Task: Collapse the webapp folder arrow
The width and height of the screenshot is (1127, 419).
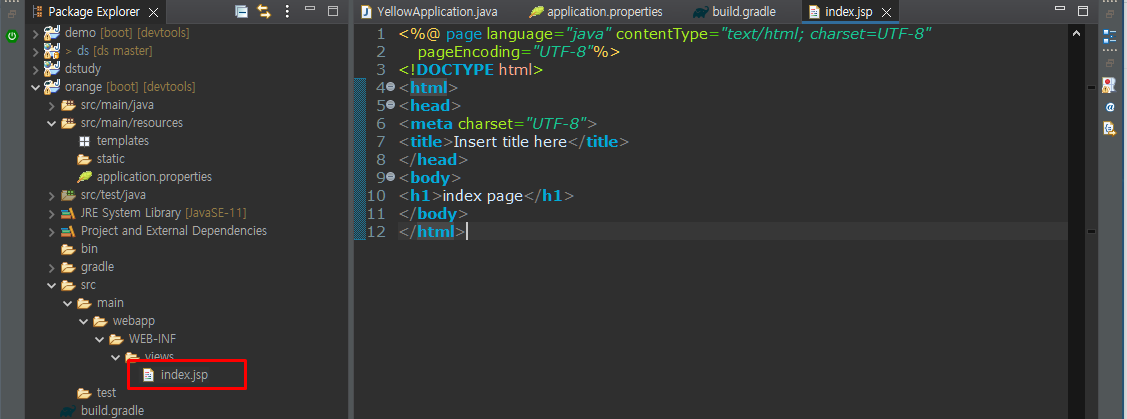Action: pos(83,321)
